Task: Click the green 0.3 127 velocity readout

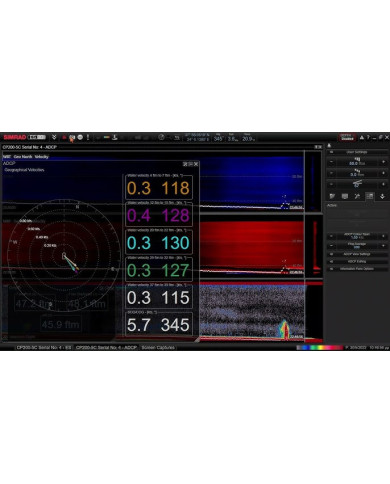Action: (158, 270)
